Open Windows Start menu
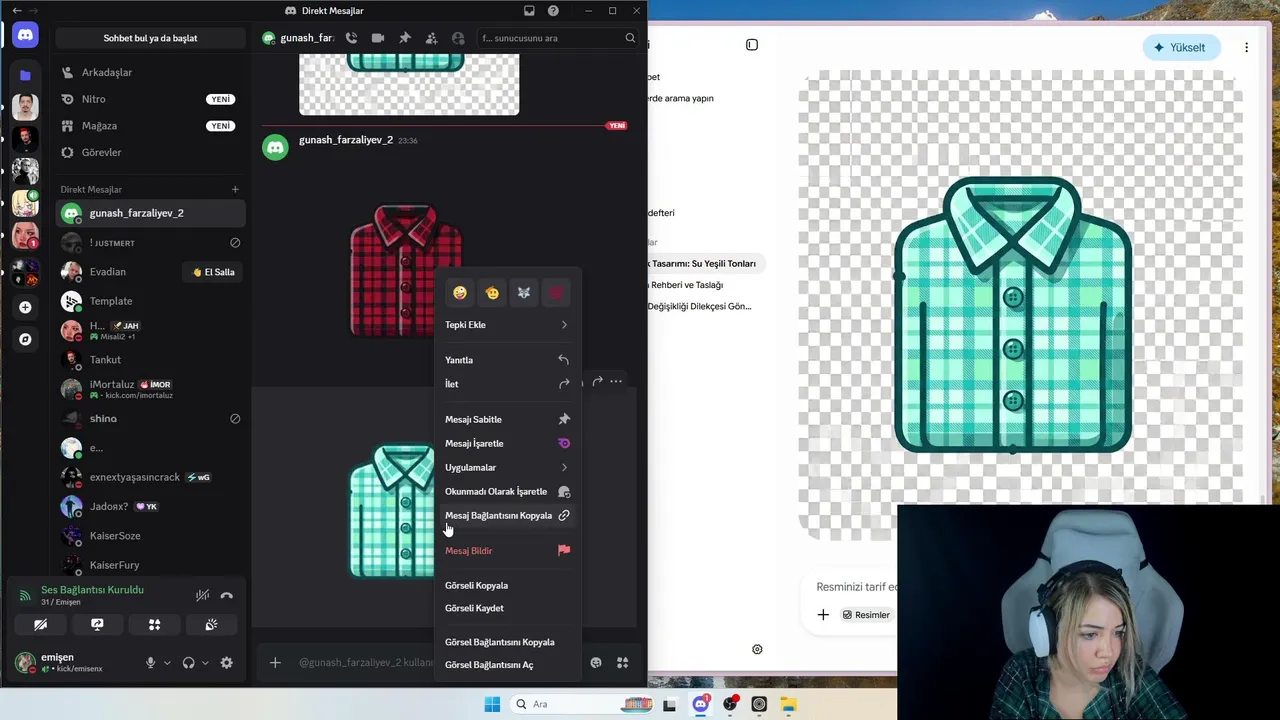The width and height of the screenshot is (1280, 720). pyautogui.click(x=492, y=704)
